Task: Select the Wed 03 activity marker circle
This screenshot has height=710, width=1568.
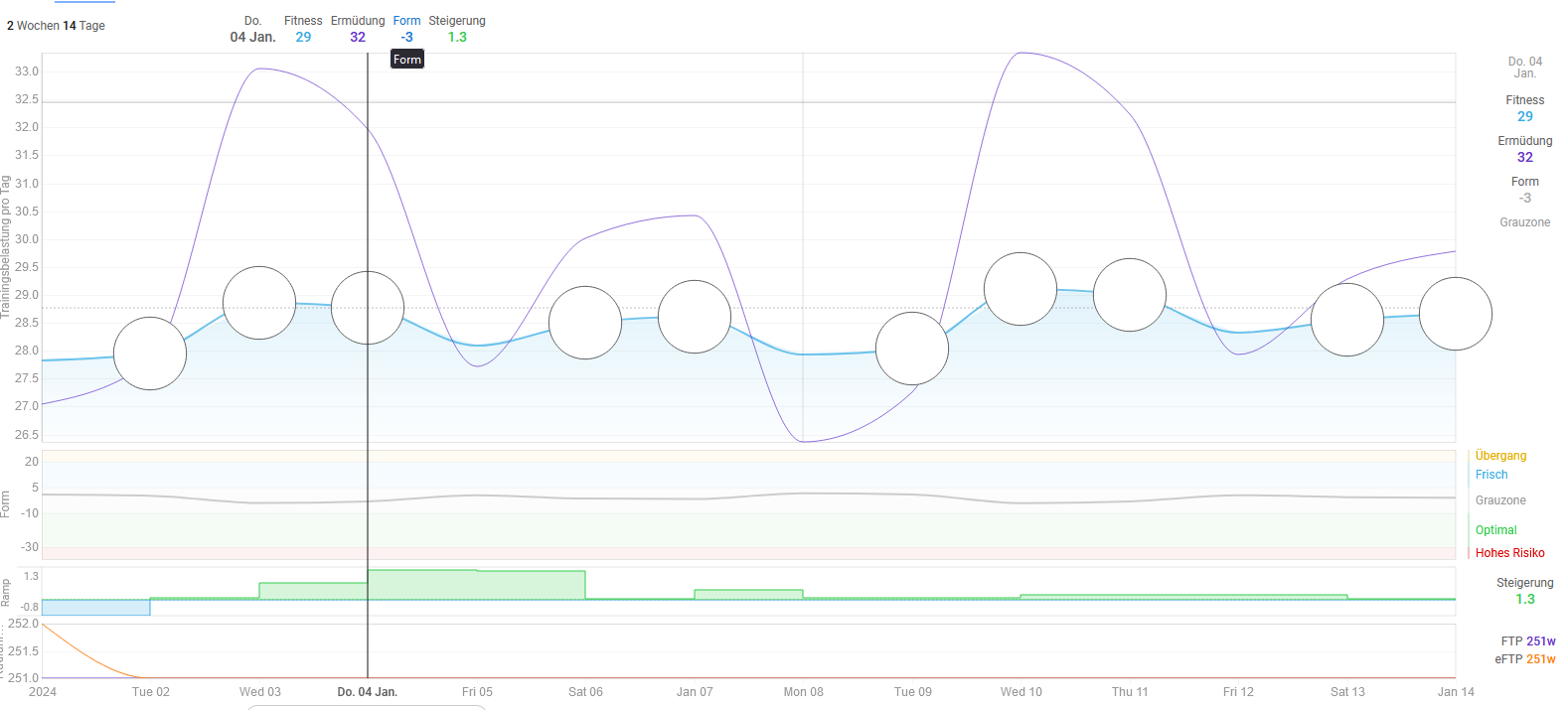Action: coord(259,303)
